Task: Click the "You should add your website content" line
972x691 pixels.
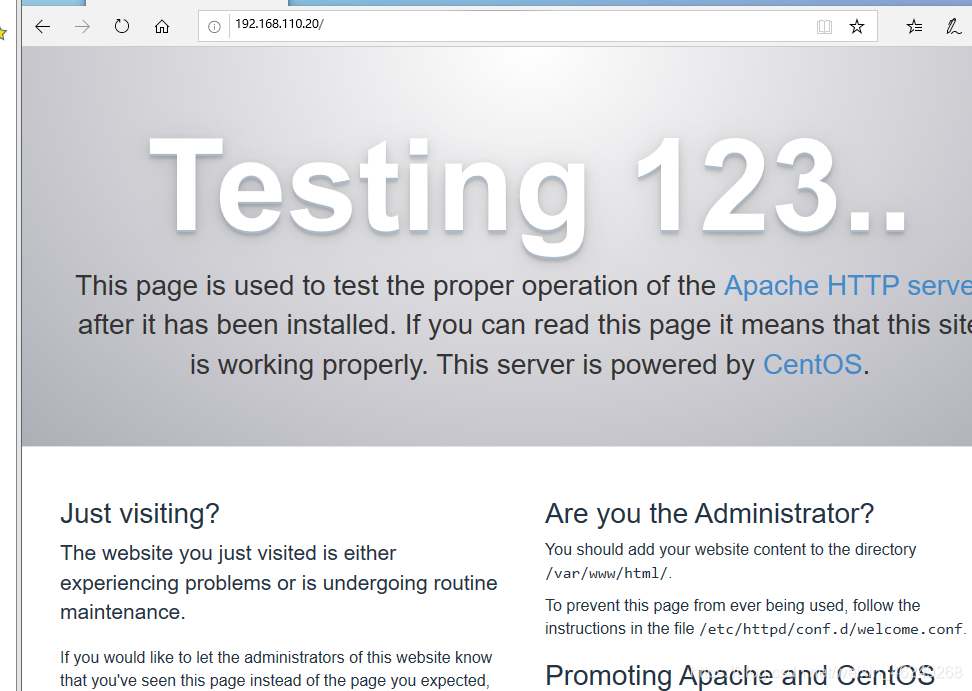Action: pos(730,550)
